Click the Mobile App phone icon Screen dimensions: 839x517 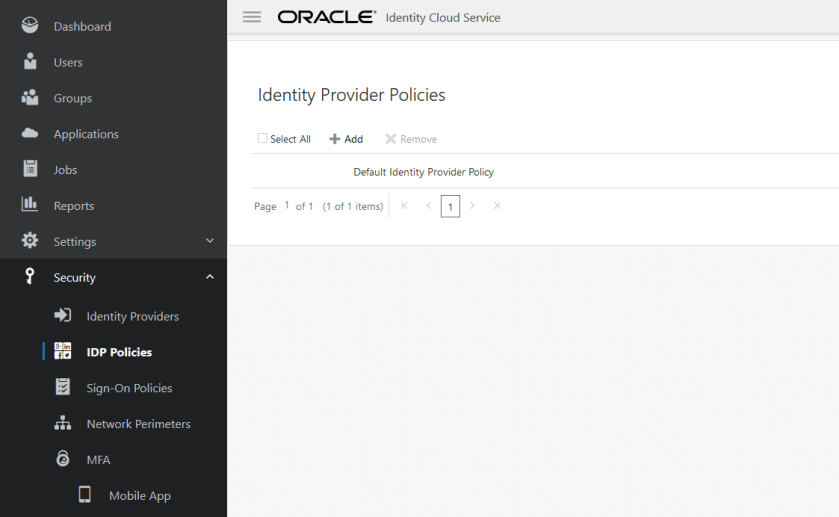tap(85, 495)
